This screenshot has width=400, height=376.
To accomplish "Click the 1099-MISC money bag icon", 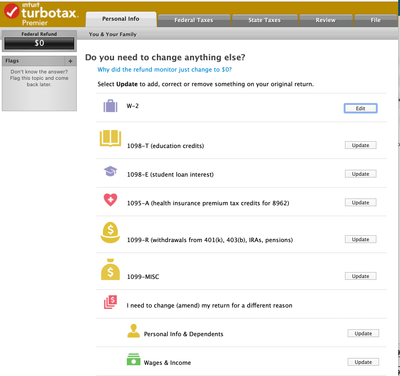I will coord(110,269).
